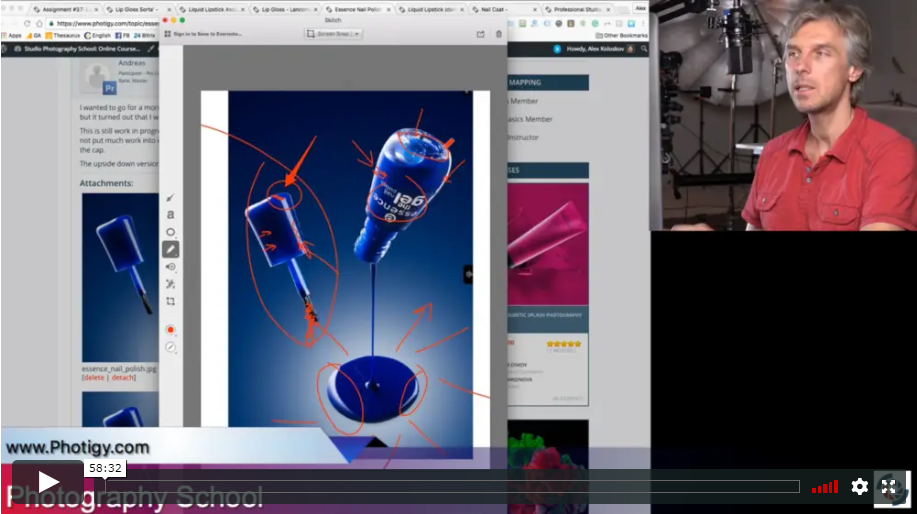
Task: Switch to the Lip Gloss Sorta browser tab
Action: (x=139, y=9)
